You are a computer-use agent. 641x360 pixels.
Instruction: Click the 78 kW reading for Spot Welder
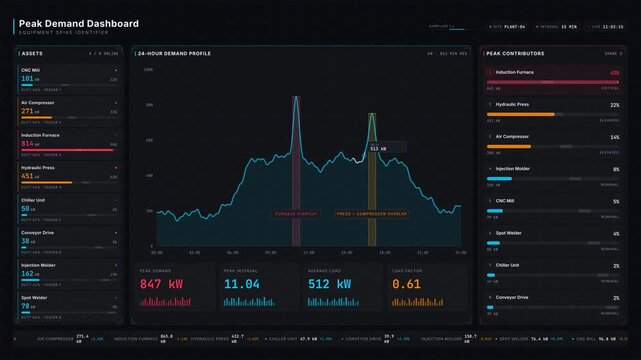click(27, 306)
